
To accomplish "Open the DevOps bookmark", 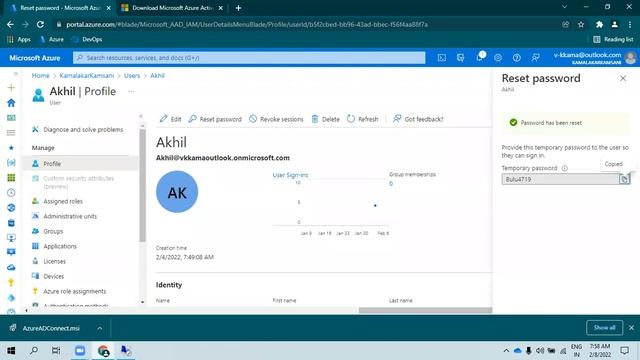I will coord(87,40).
